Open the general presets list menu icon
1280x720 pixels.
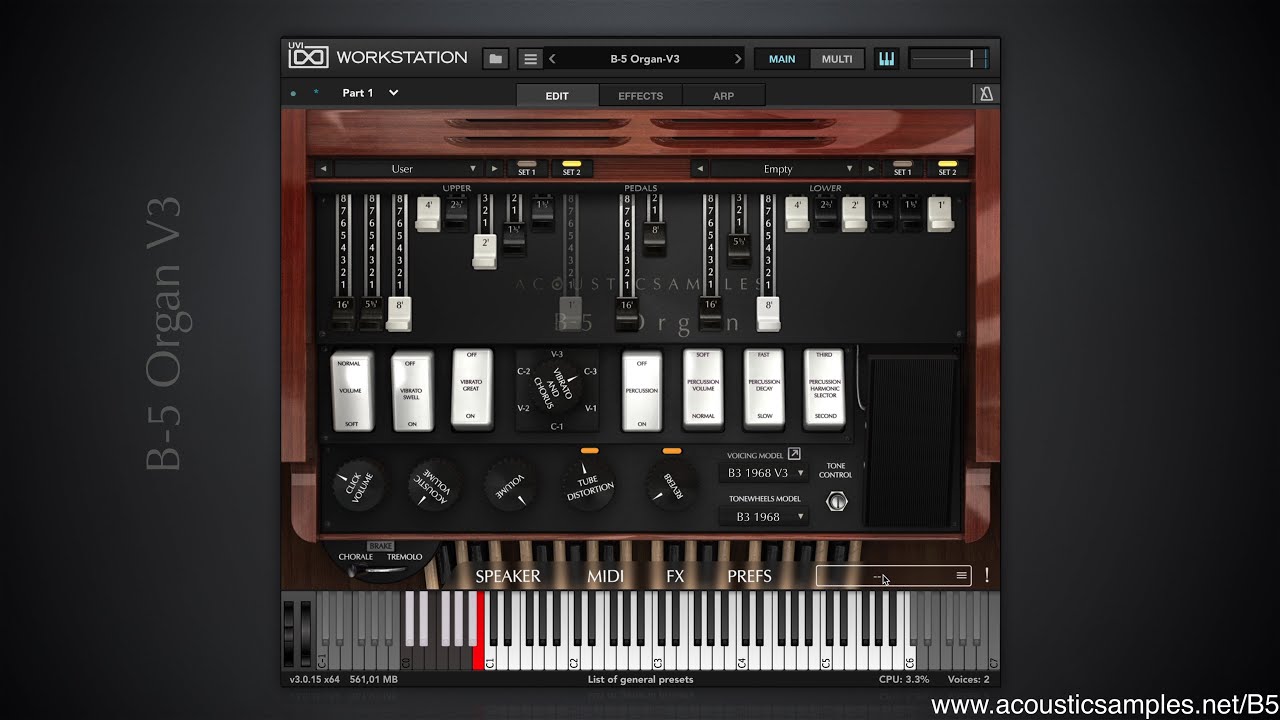point(961,576)
